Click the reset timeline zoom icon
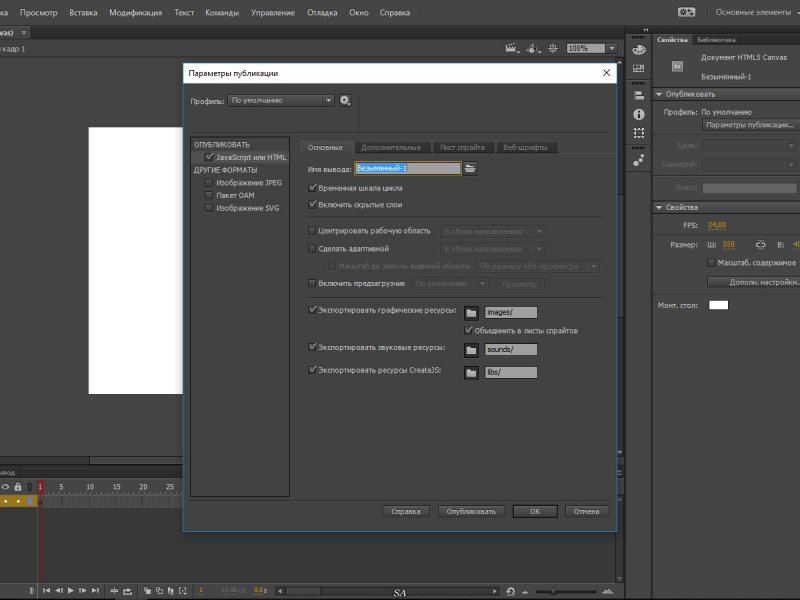 pyautogui.click(x=510, y=591)
